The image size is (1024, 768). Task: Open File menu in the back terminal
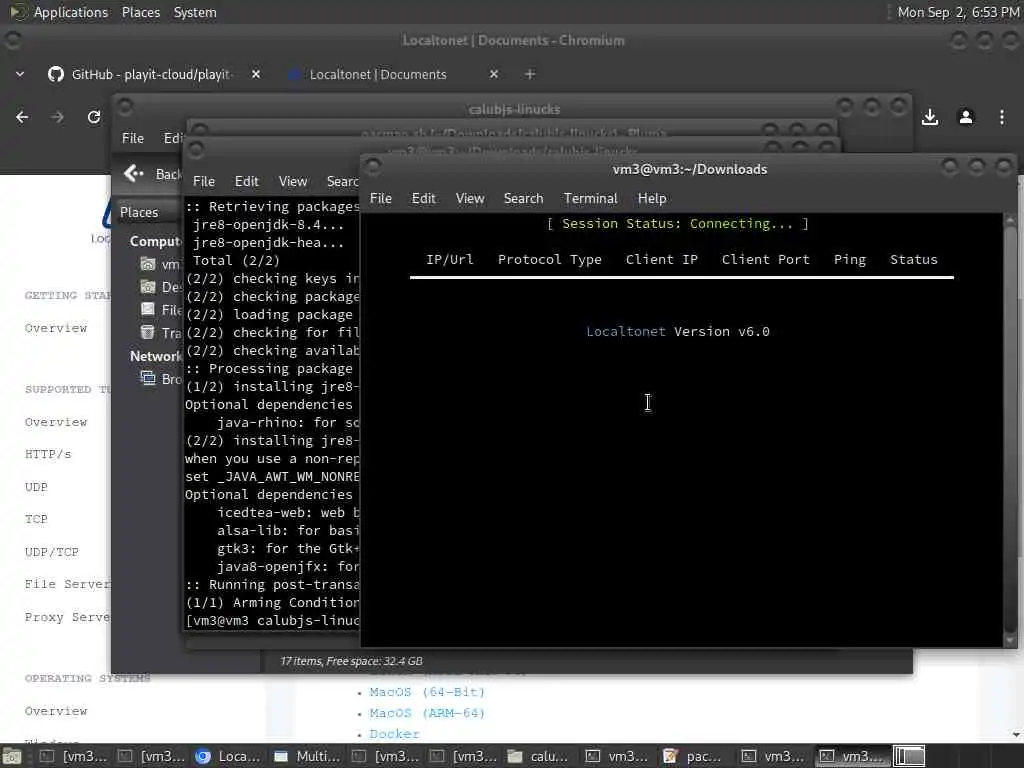[x=204, y=182]
